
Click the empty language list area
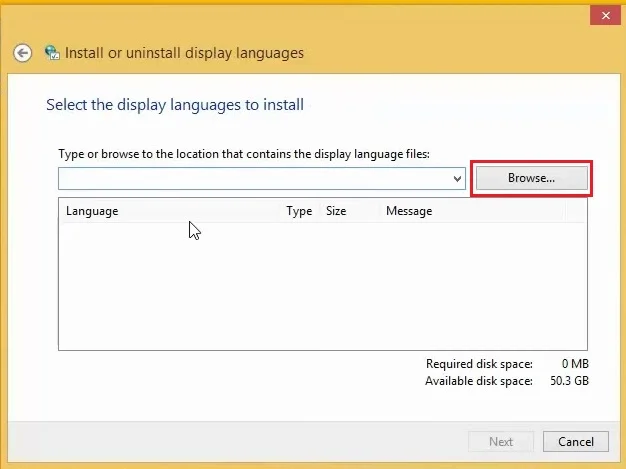point(323,286)
